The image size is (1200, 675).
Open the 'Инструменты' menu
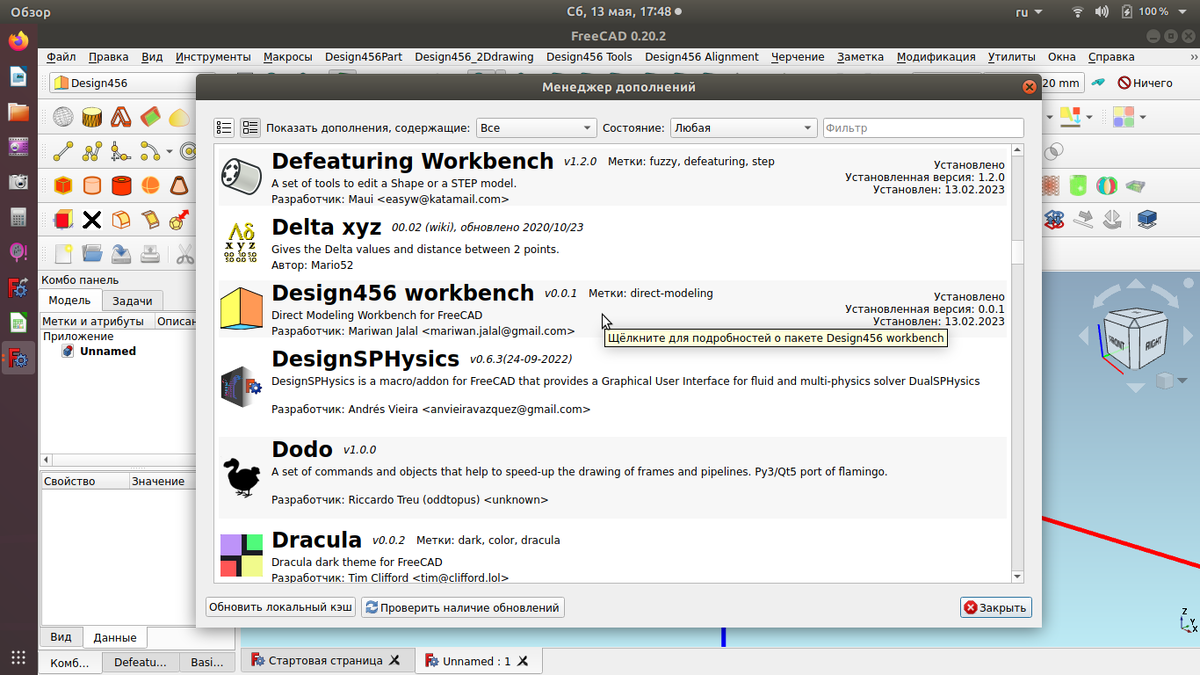click(213, 57)
